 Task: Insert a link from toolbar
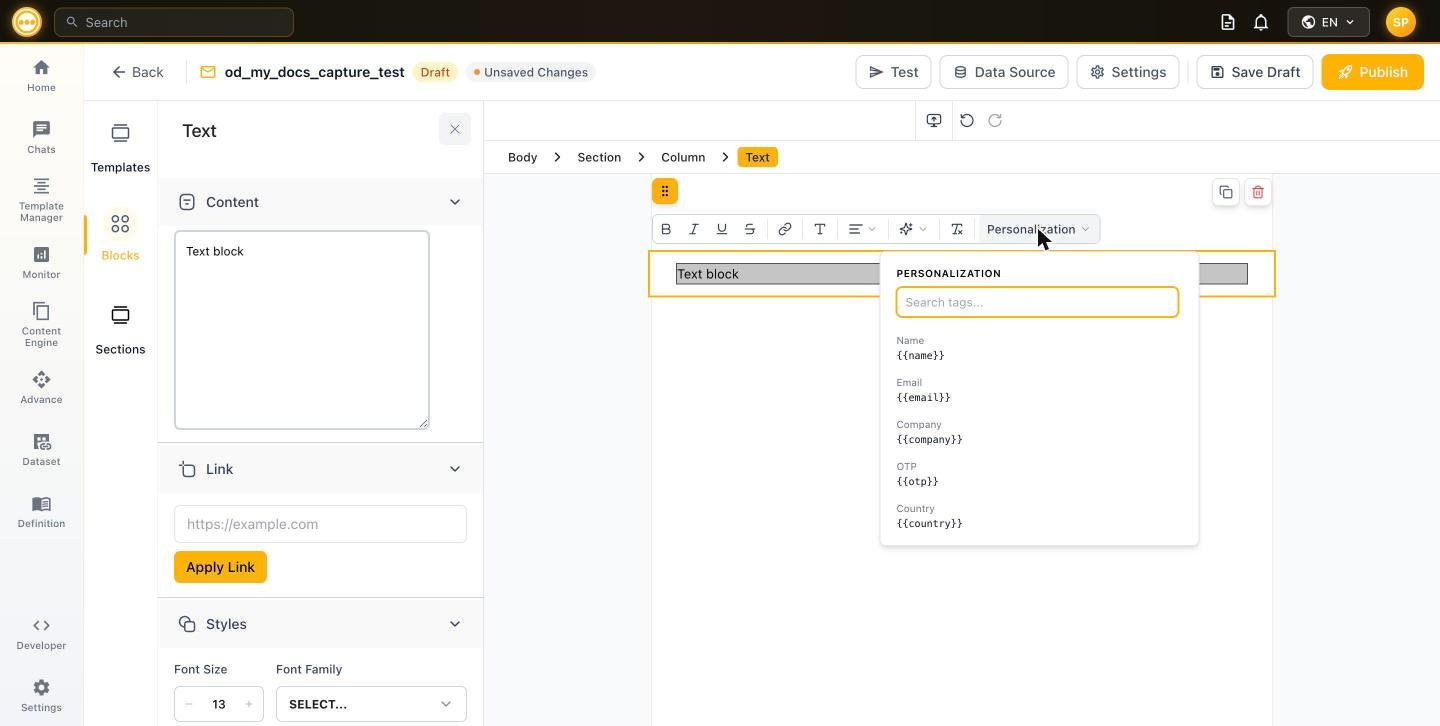pyautogui.click(x=785, y=229)
